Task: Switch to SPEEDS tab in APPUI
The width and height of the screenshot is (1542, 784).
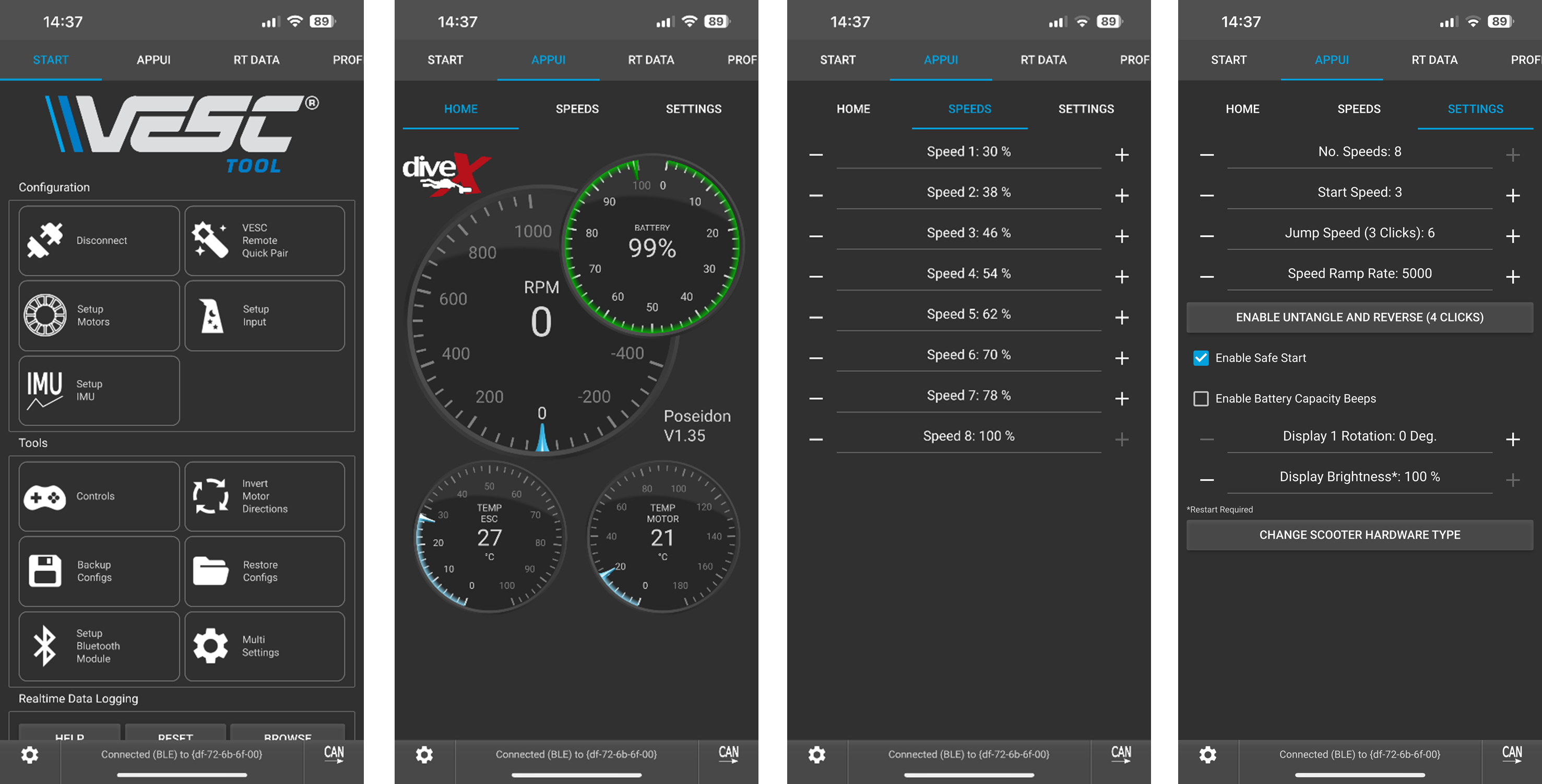Action: pos(577,108)
